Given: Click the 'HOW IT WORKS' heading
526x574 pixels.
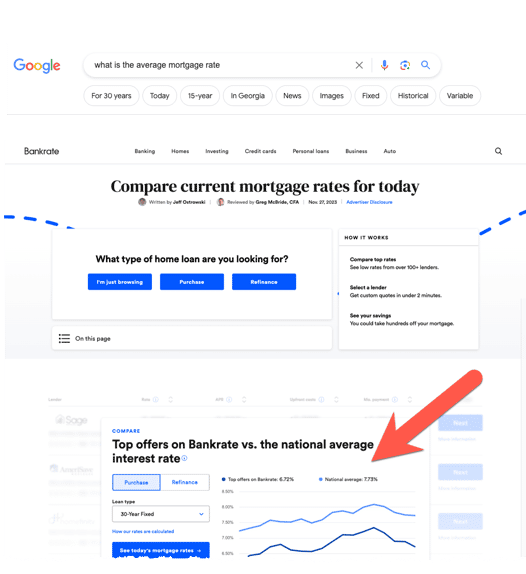Looking at the screenshot, I should pyautogui.click(x=366, y=238).
